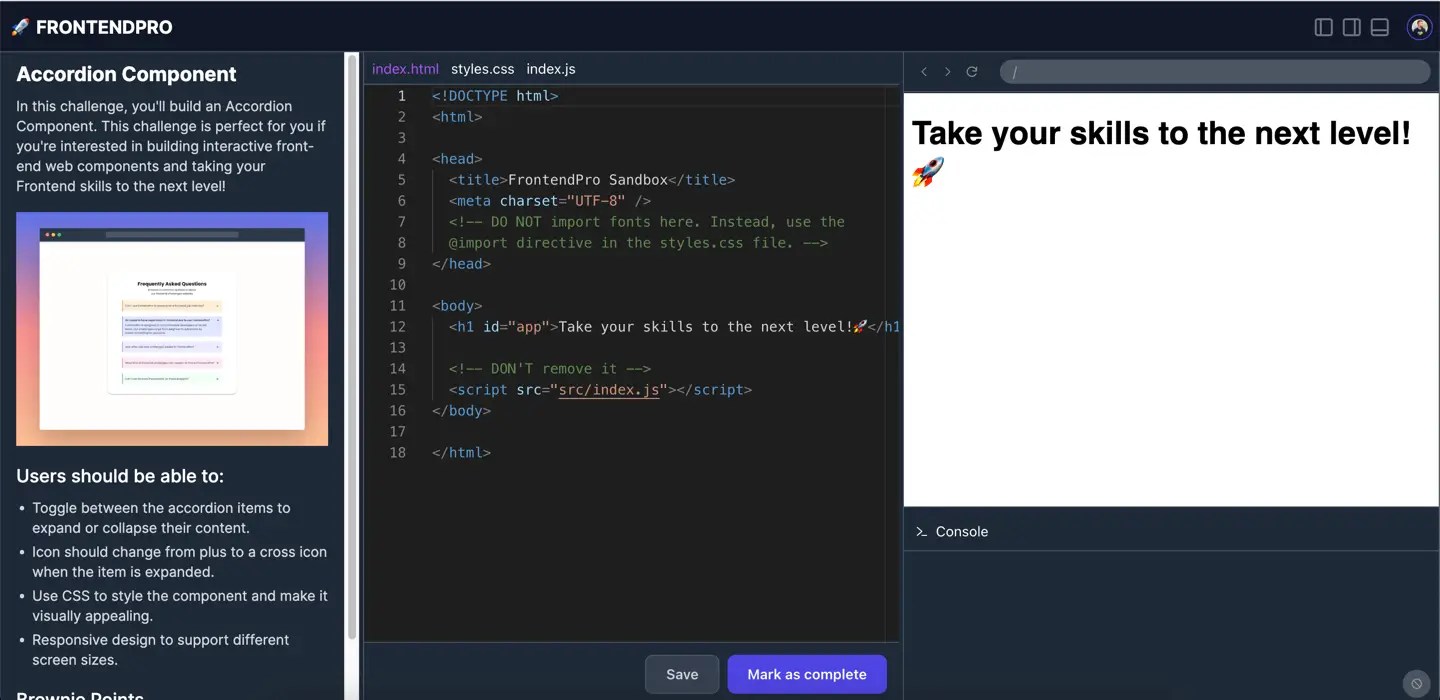Toggle the left panel layout icon

1323,27
